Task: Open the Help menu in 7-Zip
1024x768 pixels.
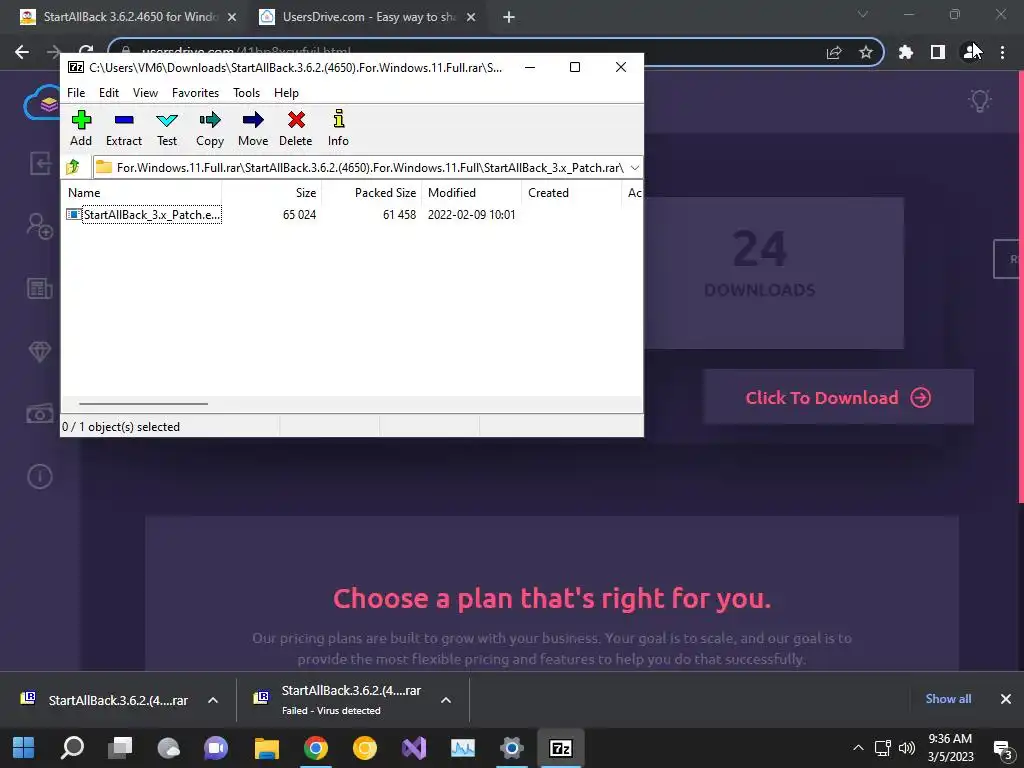Action: [286, 93]
